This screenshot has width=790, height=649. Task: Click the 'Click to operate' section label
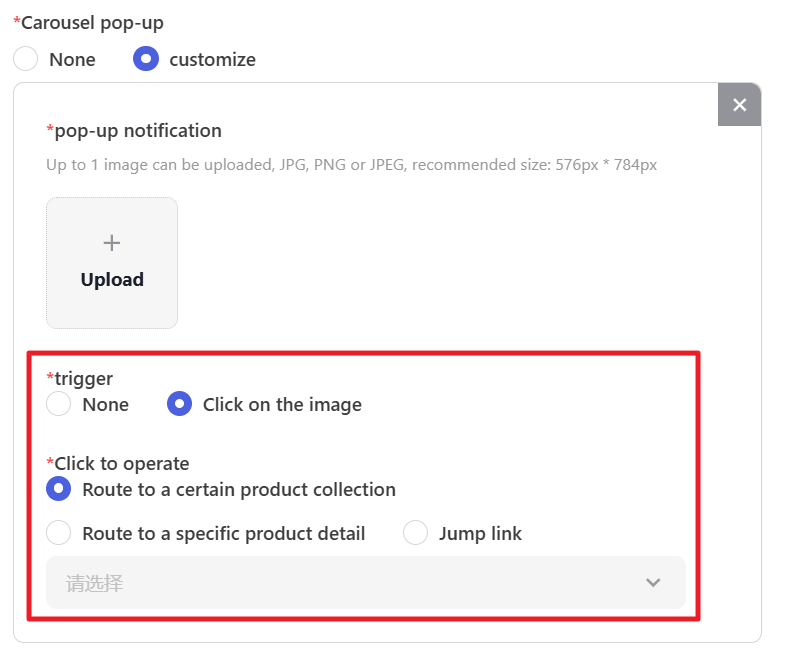121,463
